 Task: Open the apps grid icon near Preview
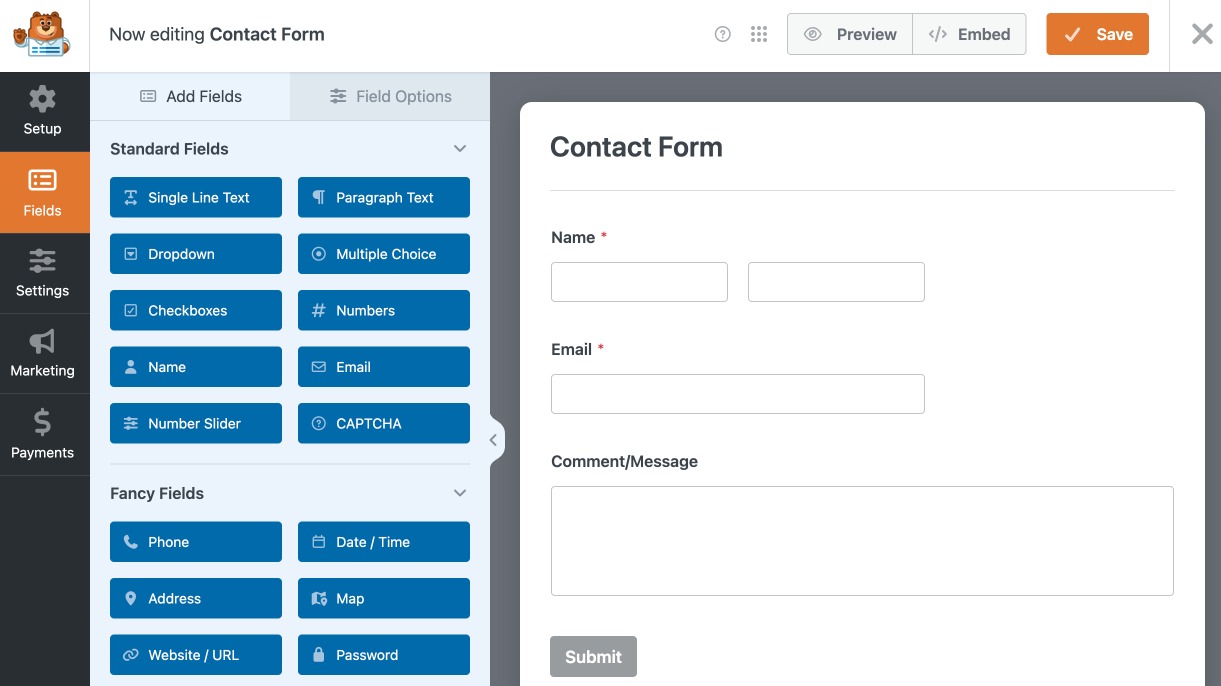click(759, 33)
